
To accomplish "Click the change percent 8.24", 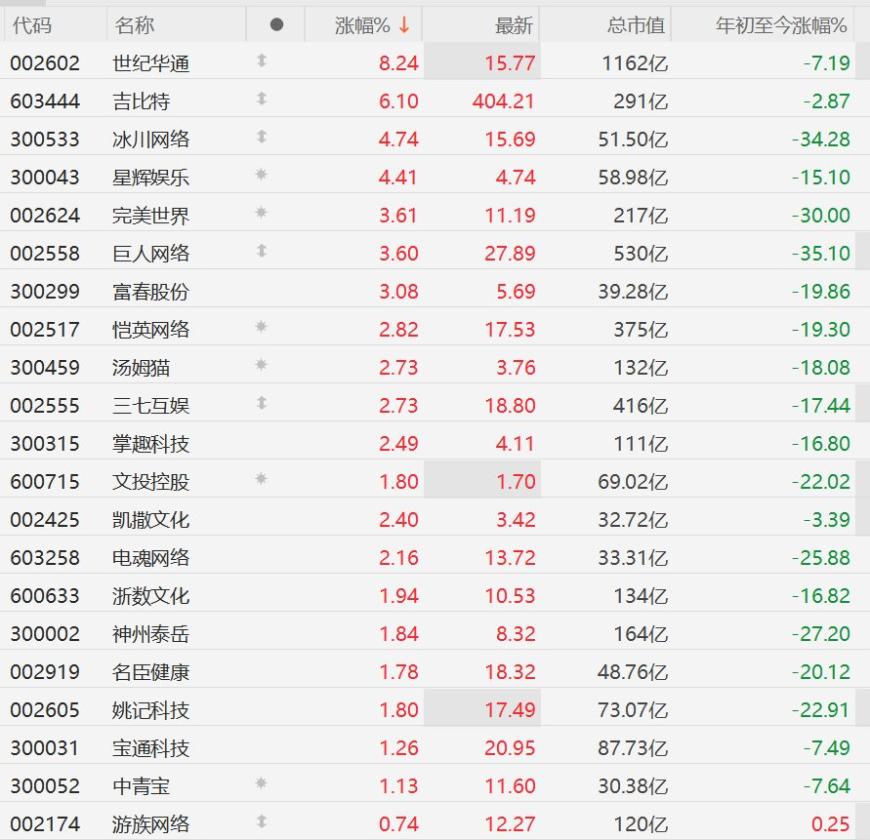I will (x=398, y=63).
